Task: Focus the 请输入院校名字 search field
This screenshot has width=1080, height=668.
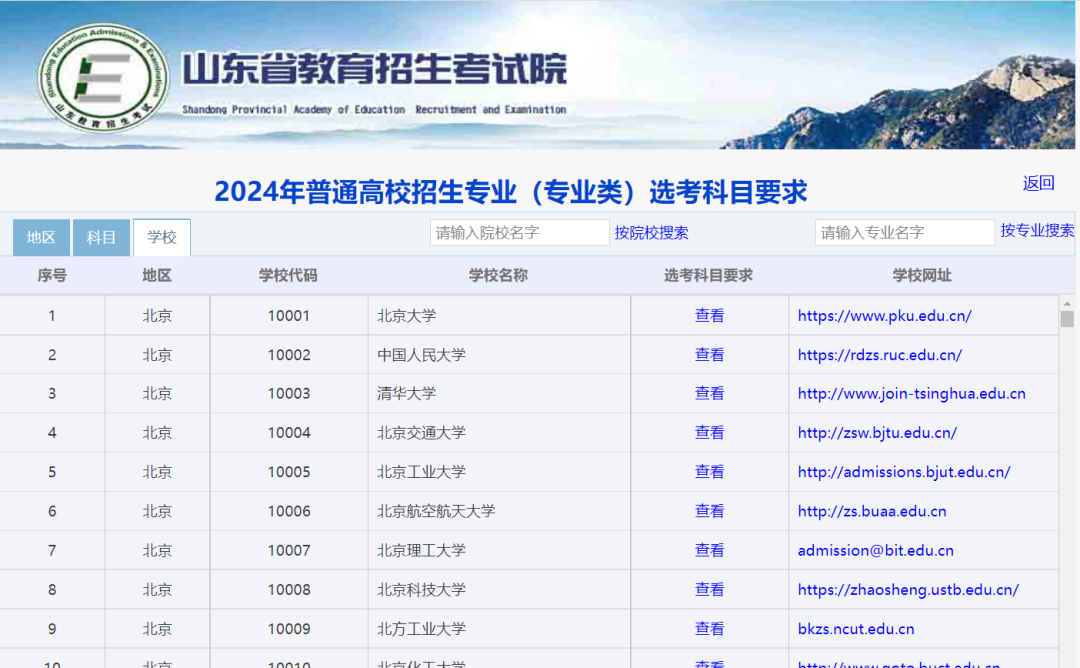Action: [519, 233]
